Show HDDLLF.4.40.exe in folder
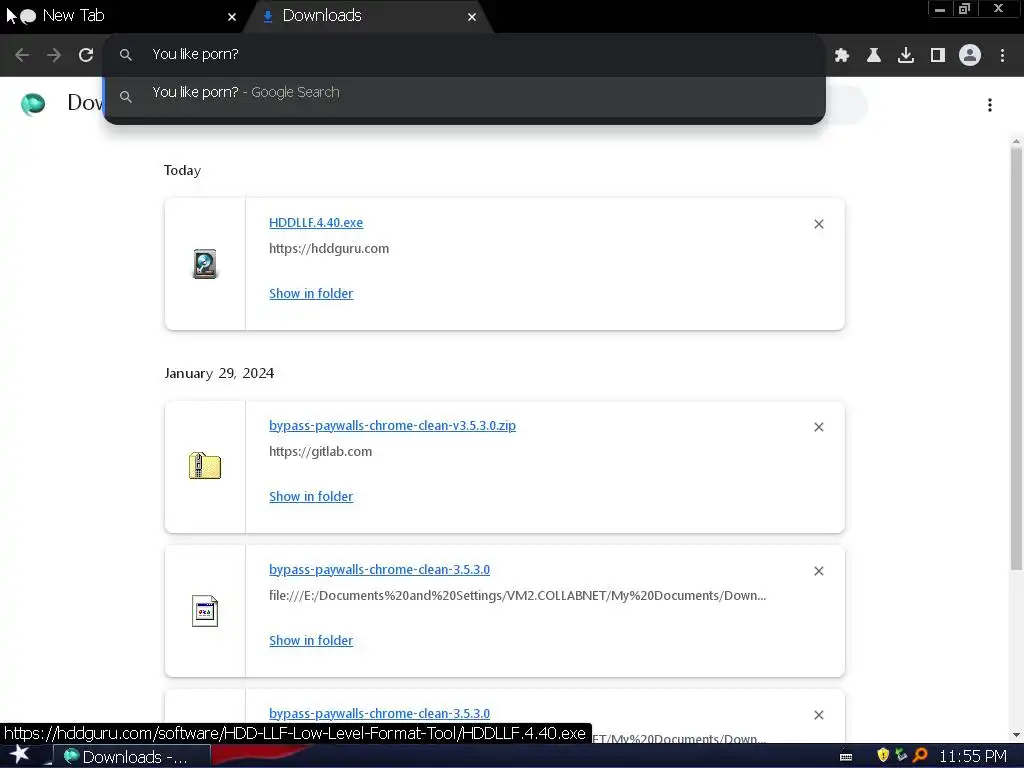The width and height of the screenshot is (1024, 768). pyautogui.click(x=311, y=294)
